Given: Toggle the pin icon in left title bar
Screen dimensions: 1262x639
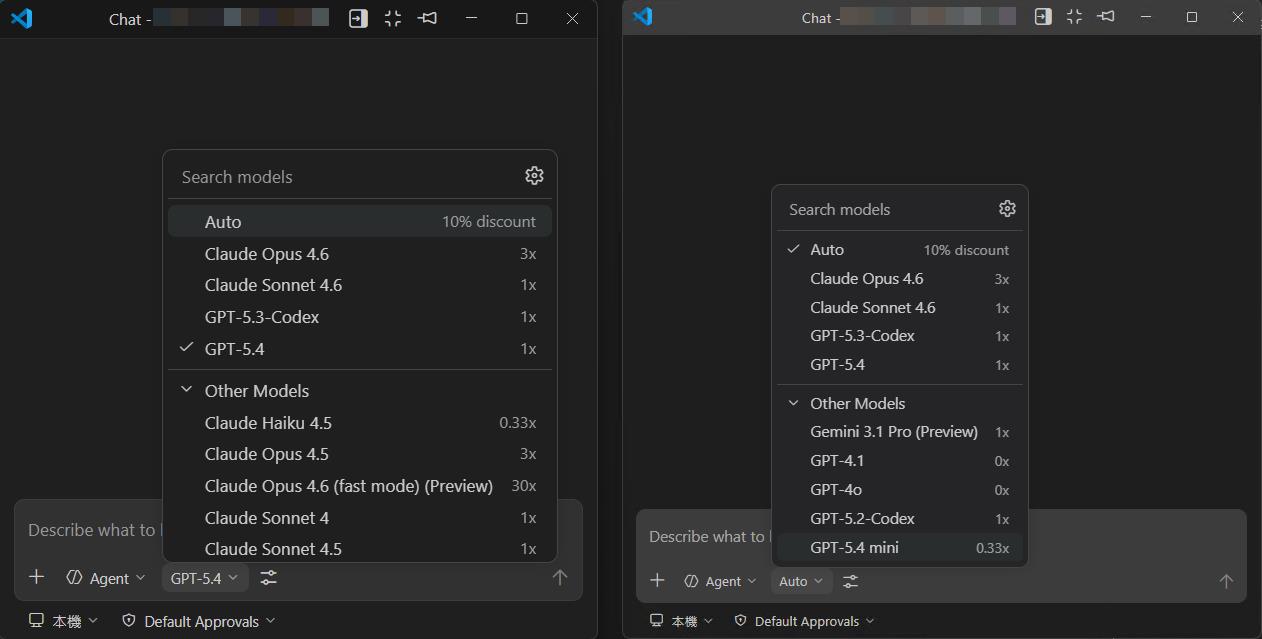Looking at the screenshot, I should click(428, 18).
